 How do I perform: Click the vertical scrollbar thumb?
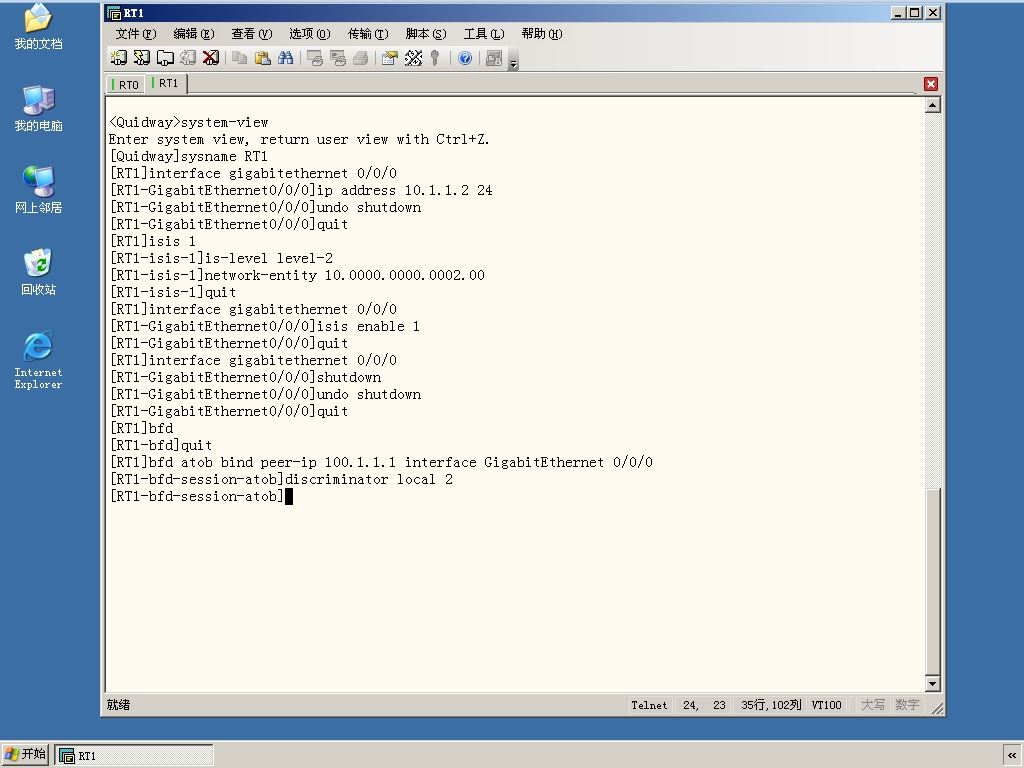[x=933, y=581]
